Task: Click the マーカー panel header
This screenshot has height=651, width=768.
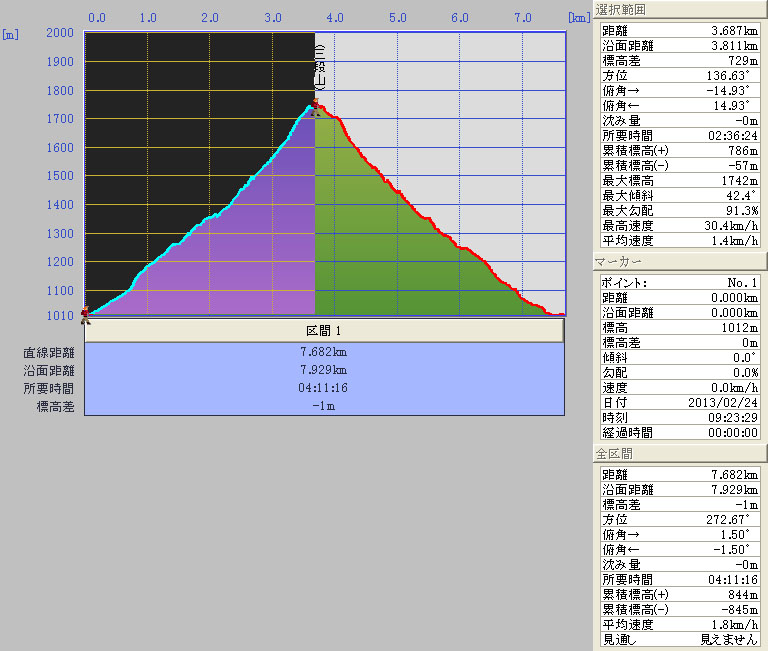Action: click(x=680, y=262)
